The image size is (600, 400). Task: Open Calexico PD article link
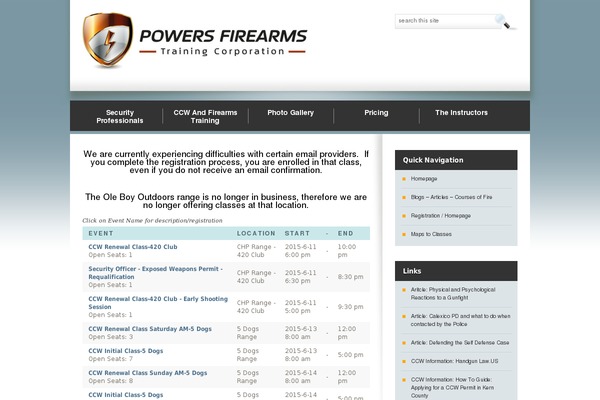coord(460,320)
